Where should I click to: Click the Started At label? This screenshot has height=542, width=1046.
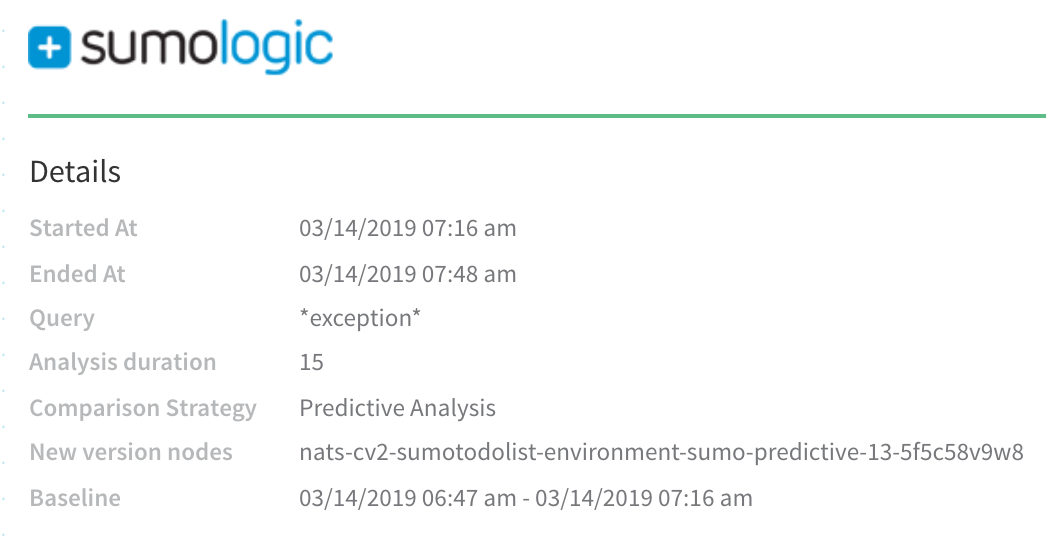[x=83, y=228]
